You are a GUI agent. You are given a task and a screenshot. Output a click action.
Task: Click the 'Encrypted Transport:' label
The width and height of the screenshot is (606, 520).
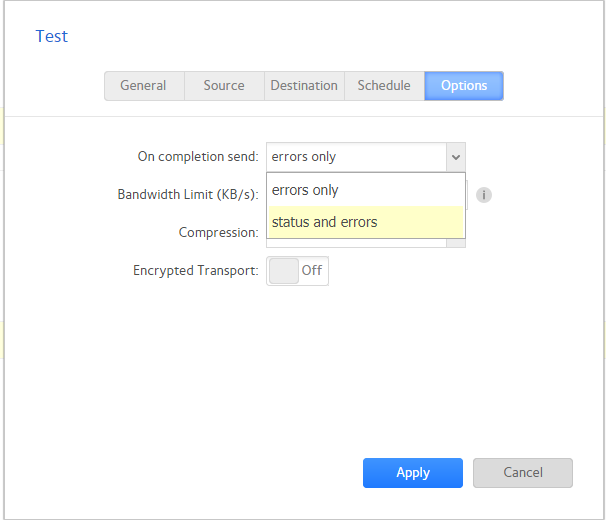click(x=196, y=271)
